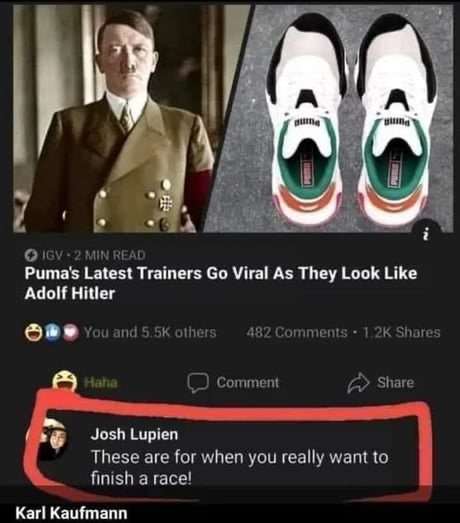
Task: Click the Comment button label
Action: (x=248, y=383)
